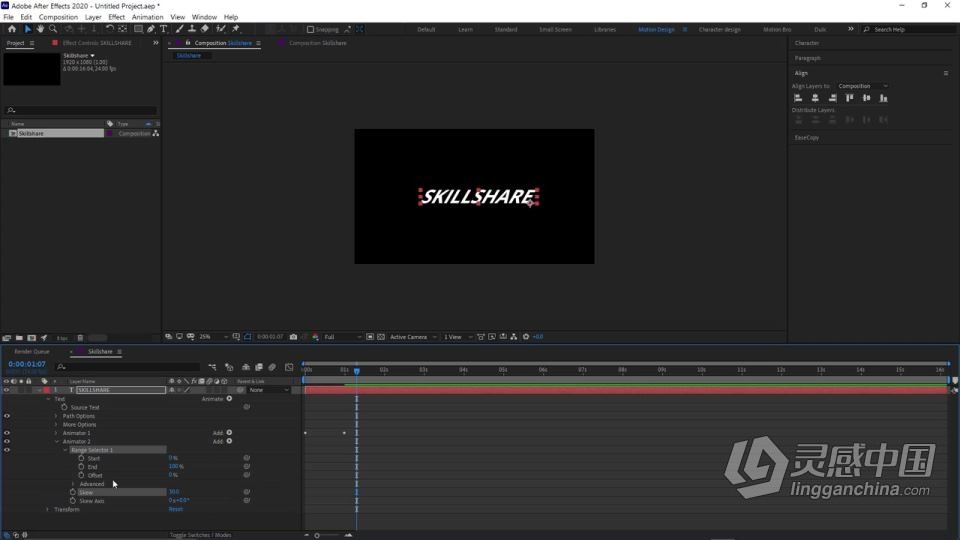Select the Pen tool
960x540 pixels.
click(152, 29)
